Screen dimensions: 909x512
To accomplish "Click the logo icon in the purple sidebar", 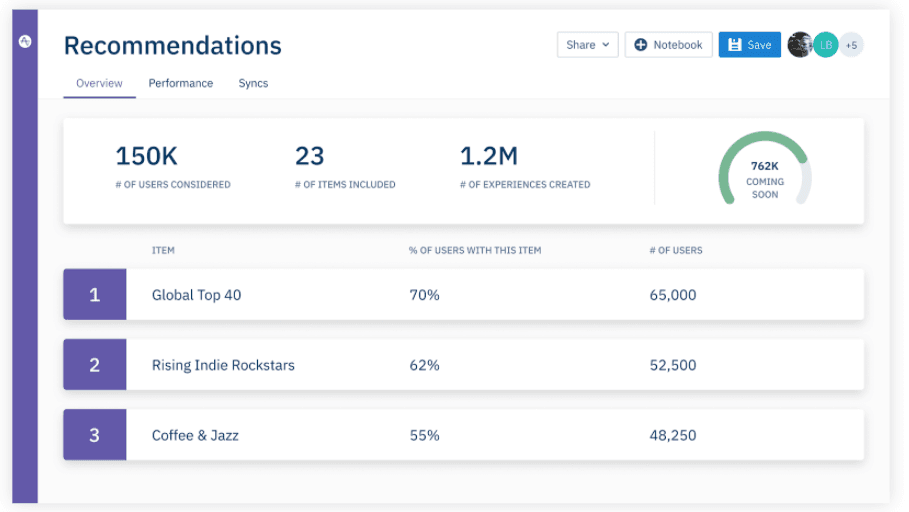I will point(25,41).
